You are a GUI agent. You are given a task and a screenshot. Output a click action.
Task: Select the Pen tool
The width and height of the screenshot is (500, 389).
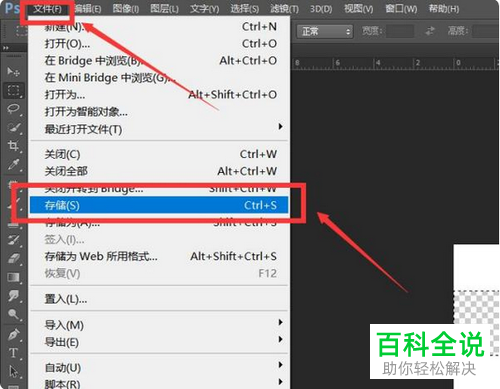point(14,334)
